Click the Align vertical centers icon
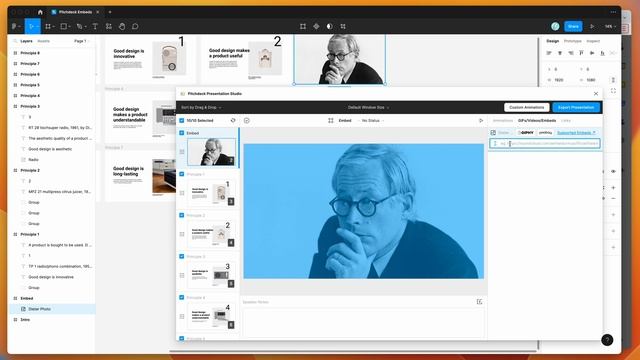Screen dimensions: 640x360 [592, 53]
